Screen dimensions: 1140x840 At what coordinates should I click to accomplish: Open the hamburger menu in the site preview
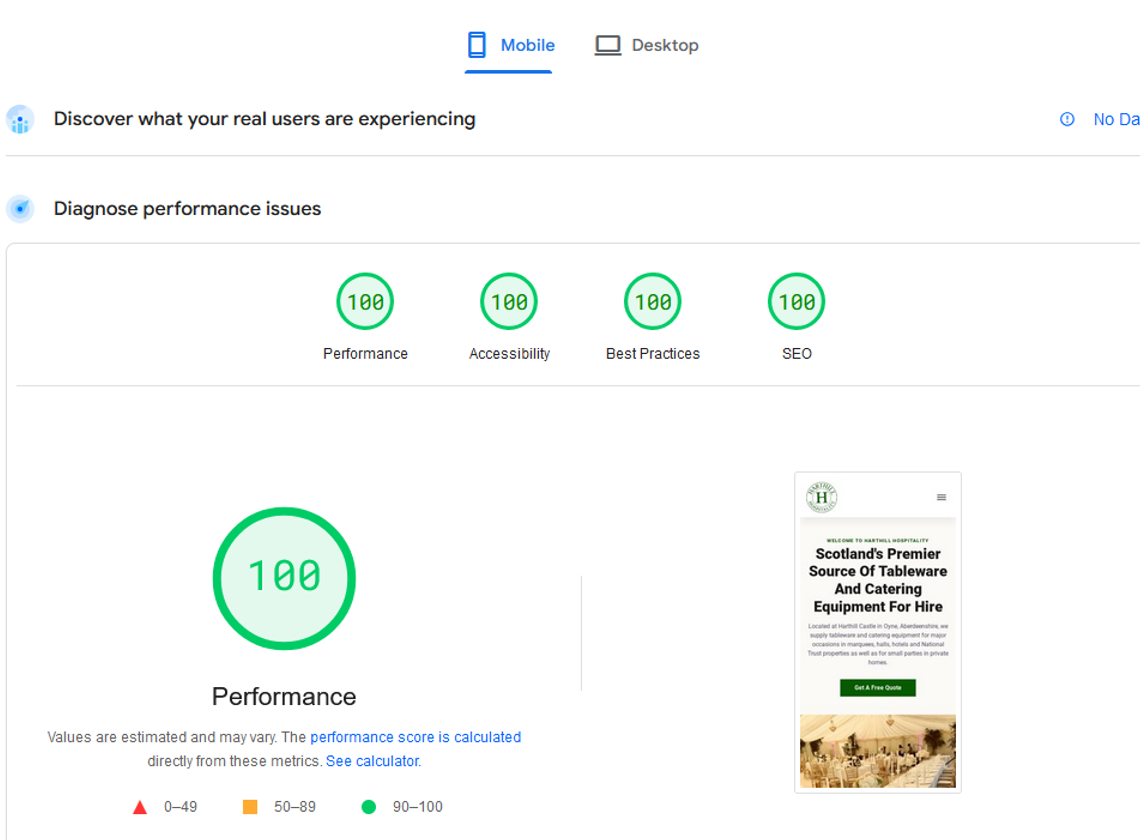[x=940, y=496]
